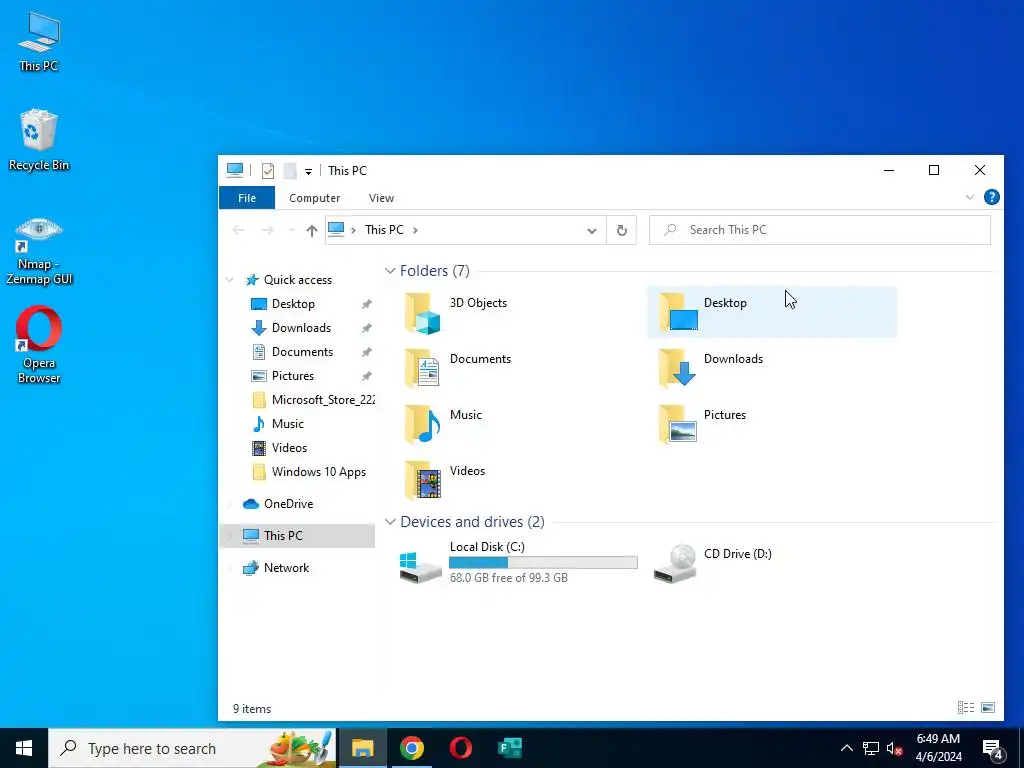Screen dimensions: 1024x768
Task: Launch Nmap - Zenmap GUI shortcut
Action: point(39,251)
